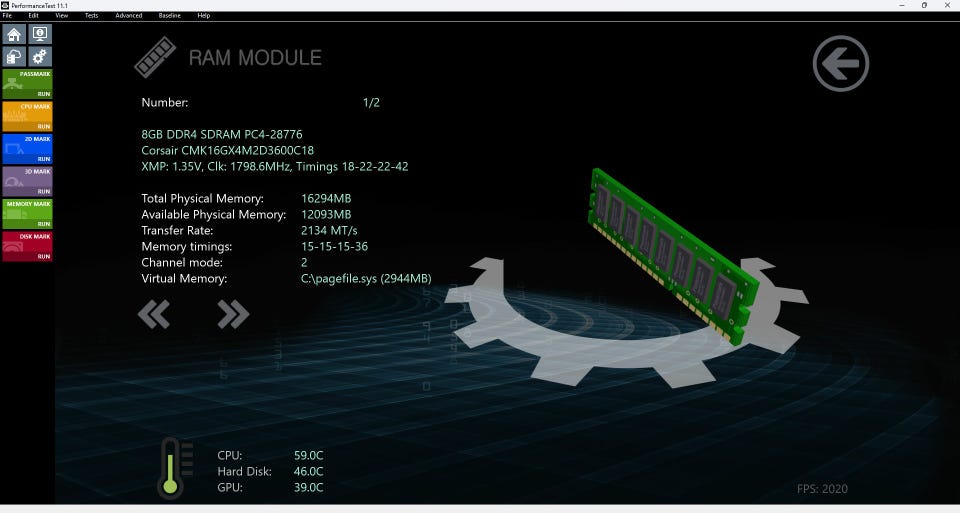Click GPU temperature 39.0C

coord(308,487)
